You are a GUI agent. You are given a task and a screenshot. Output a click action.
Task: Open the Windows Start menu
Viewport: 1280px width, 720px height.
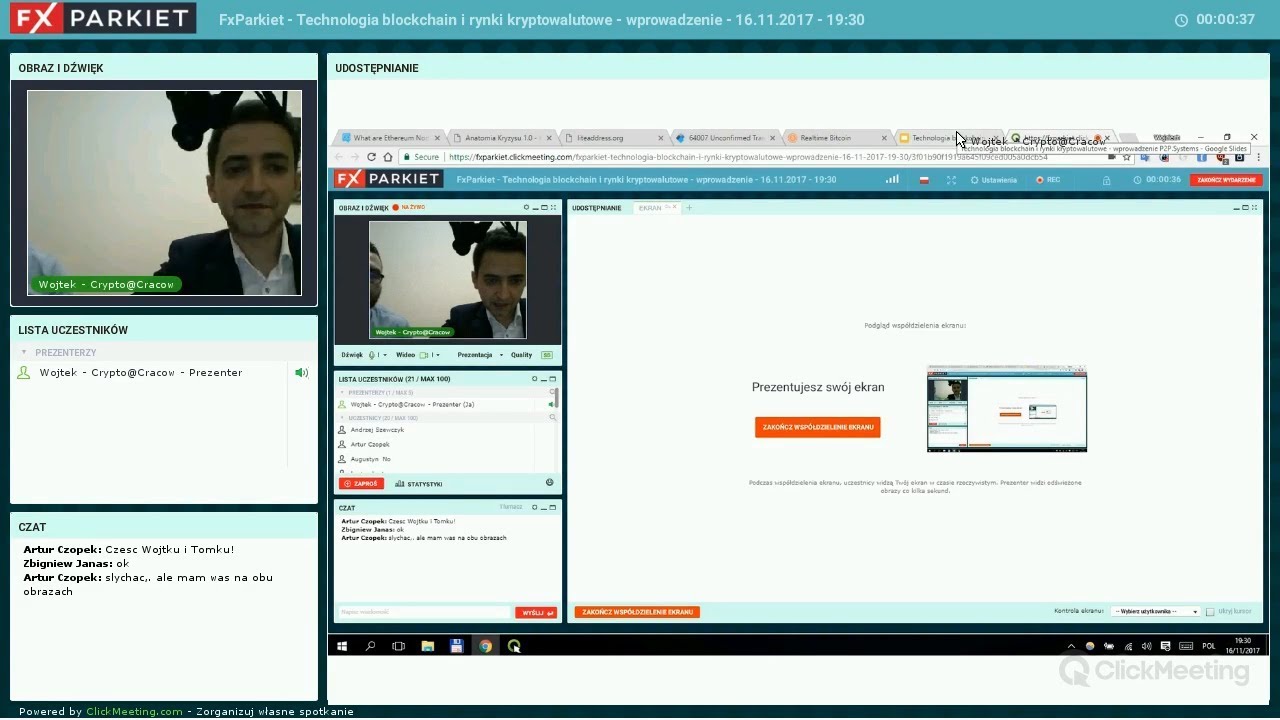click(342, 646)
